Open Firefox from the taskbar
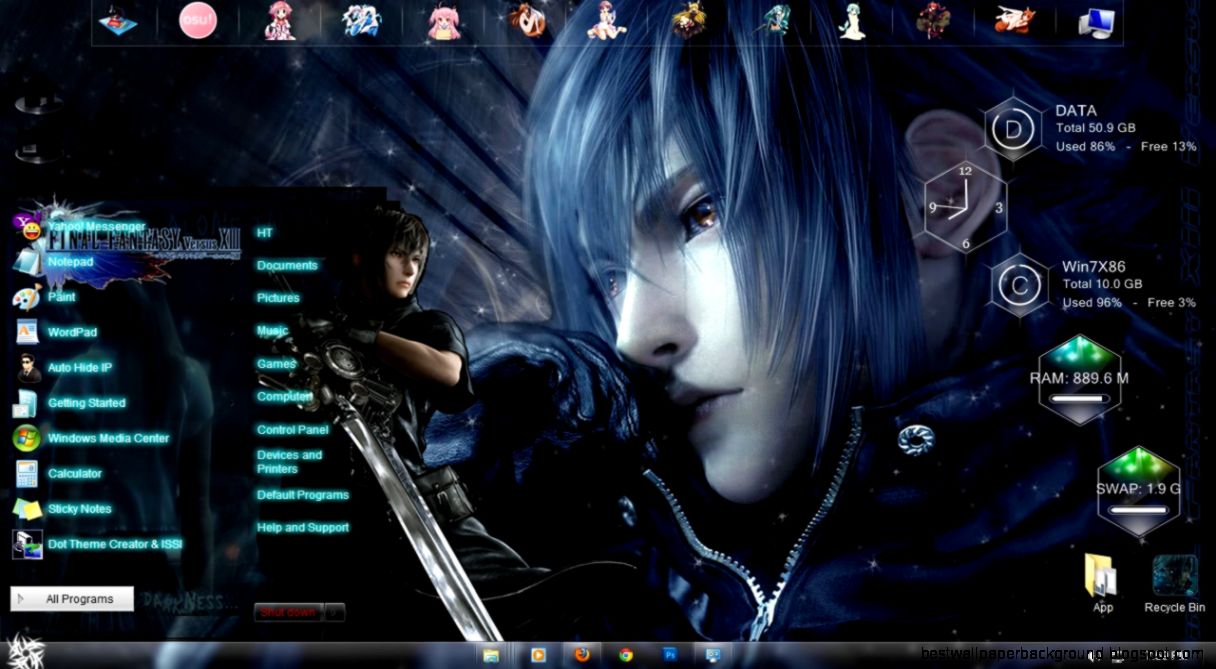1216x669 pixels. [583, 655]
